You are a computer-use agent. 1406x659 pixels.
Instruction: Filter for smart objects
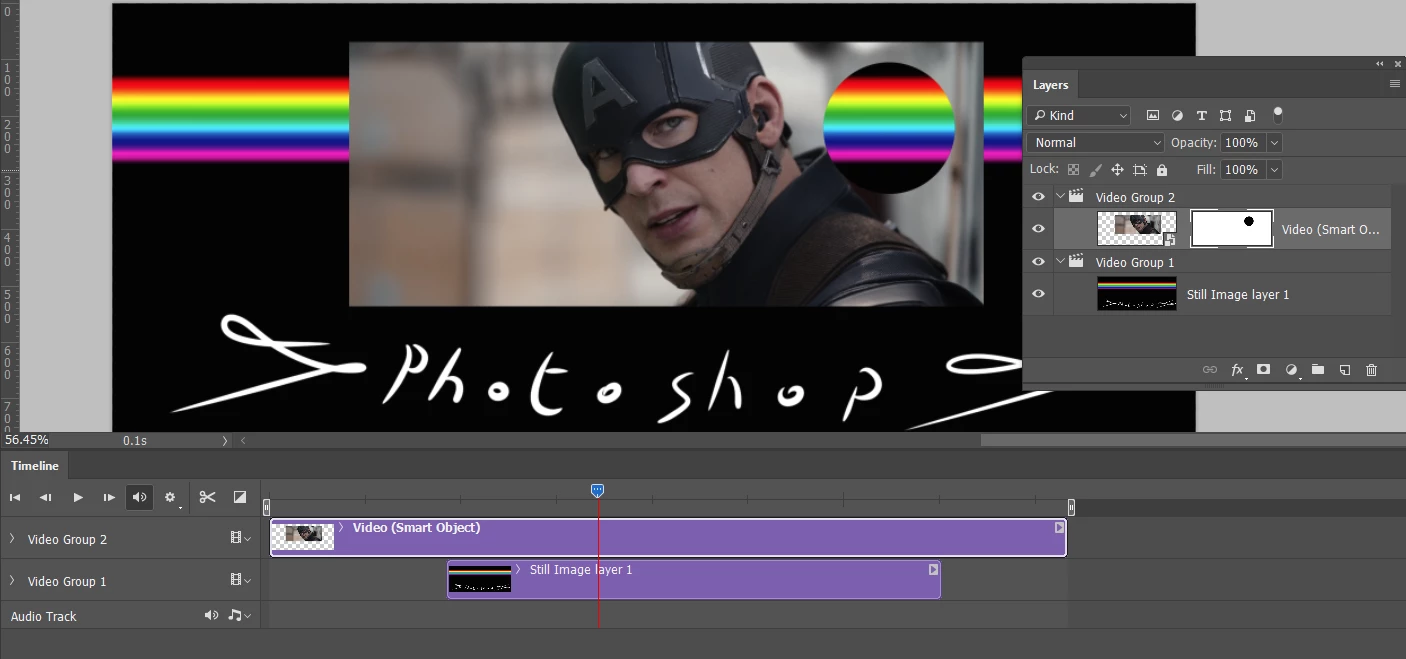point(1249,116)
